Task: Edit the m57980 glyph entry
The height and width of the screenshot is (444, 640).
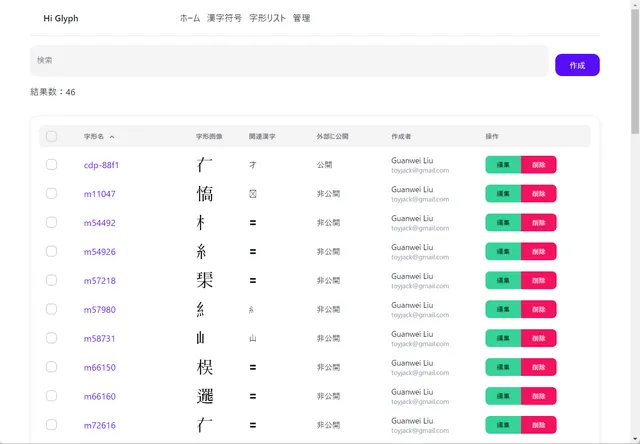Action: coord(503,309)
